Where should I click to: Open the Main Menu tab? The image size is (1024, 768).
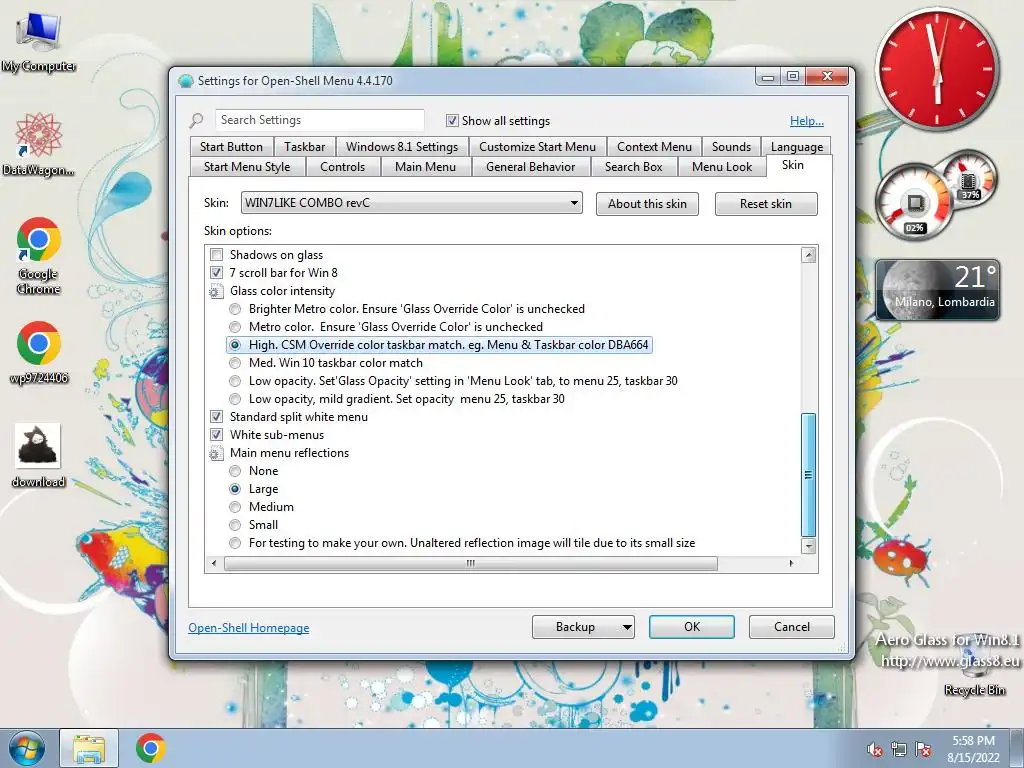[425, 167]
